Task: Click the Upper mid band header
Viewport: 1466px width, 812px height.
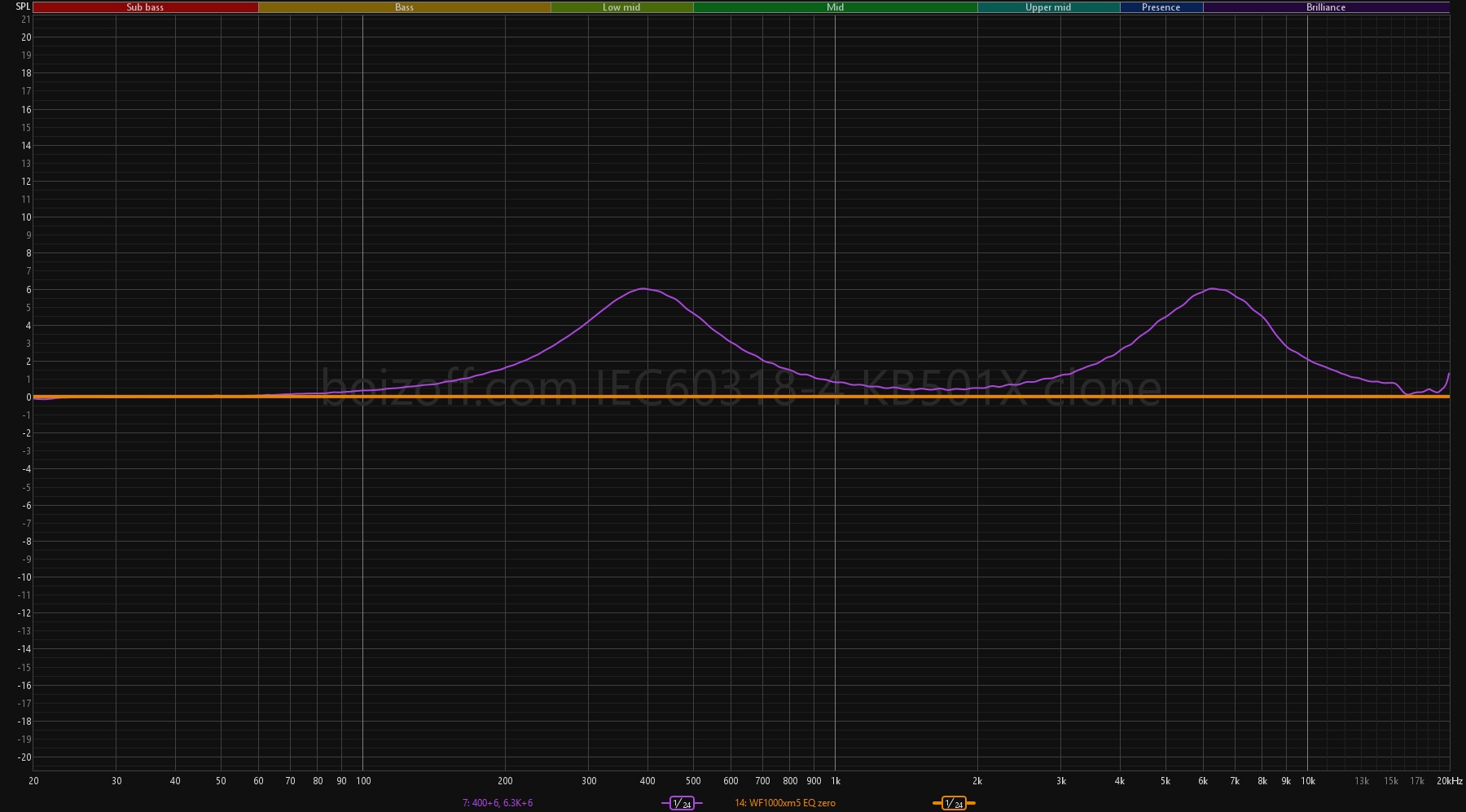Action: (1047, 7)
